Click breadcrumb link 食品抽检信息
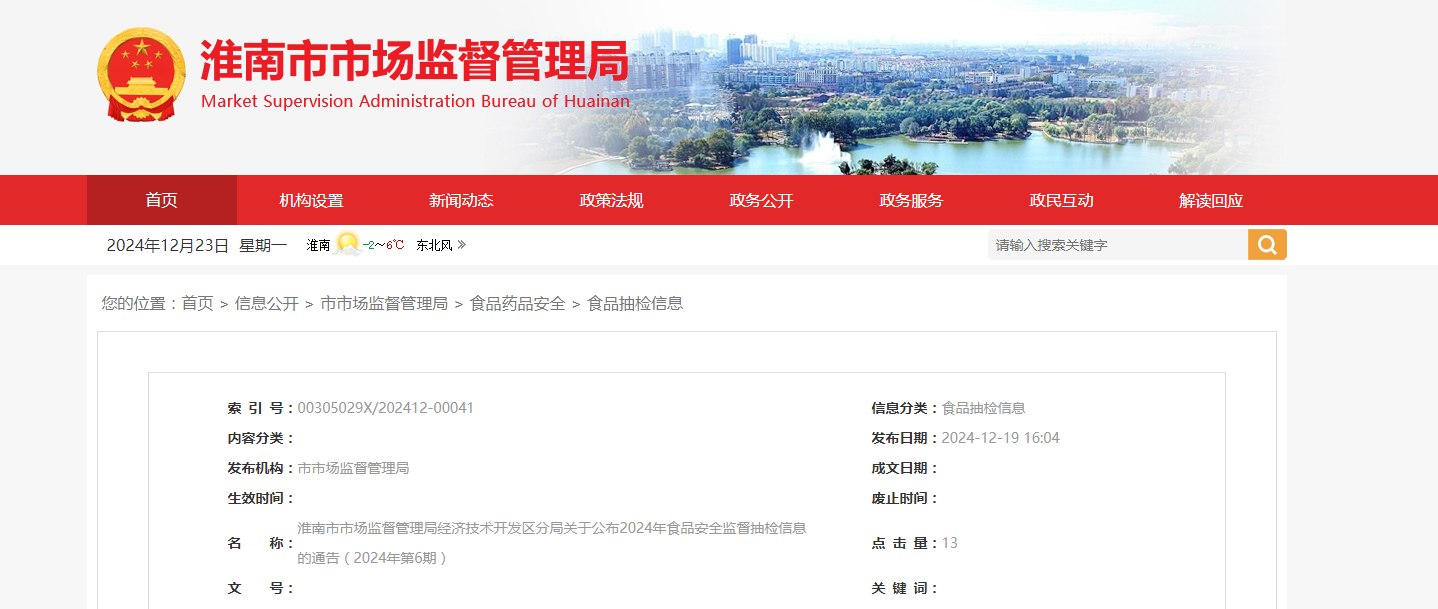The width and height of the screenshot is (1438, 609). coord(635,303)
